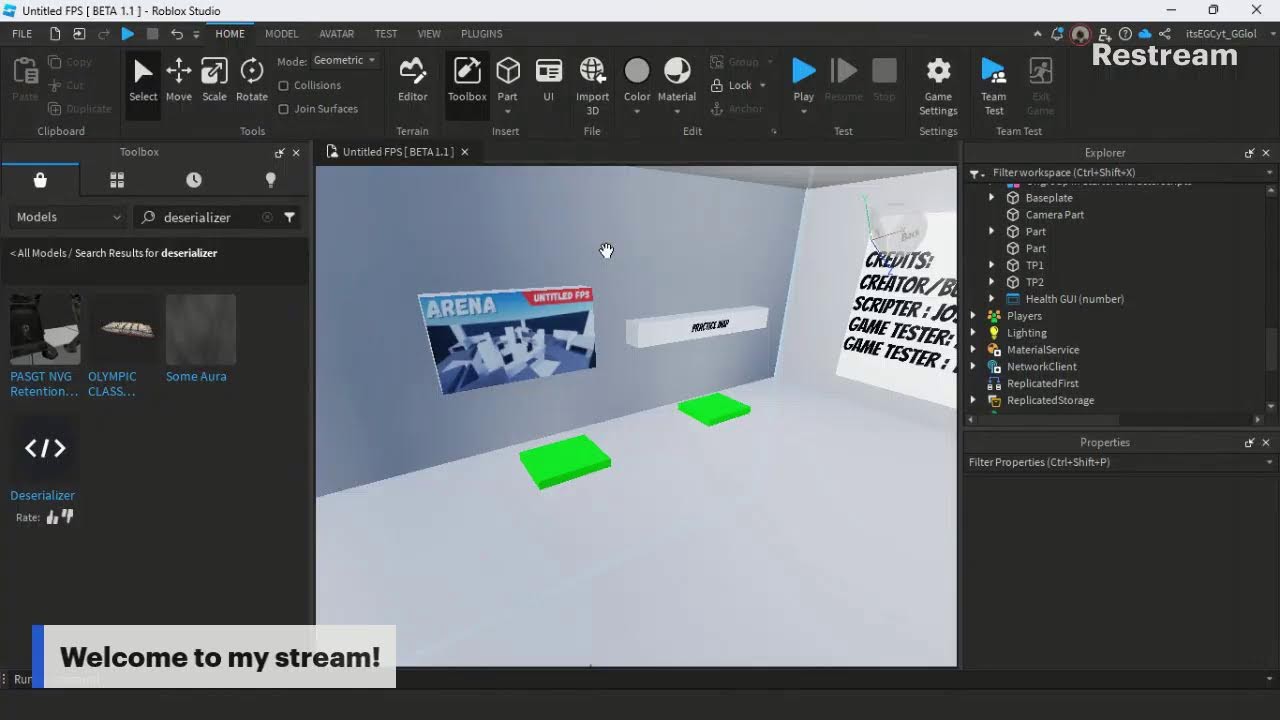This screenshot has width=1280, height=720.
Task: Activate the Scale tool
Action: 214,80
